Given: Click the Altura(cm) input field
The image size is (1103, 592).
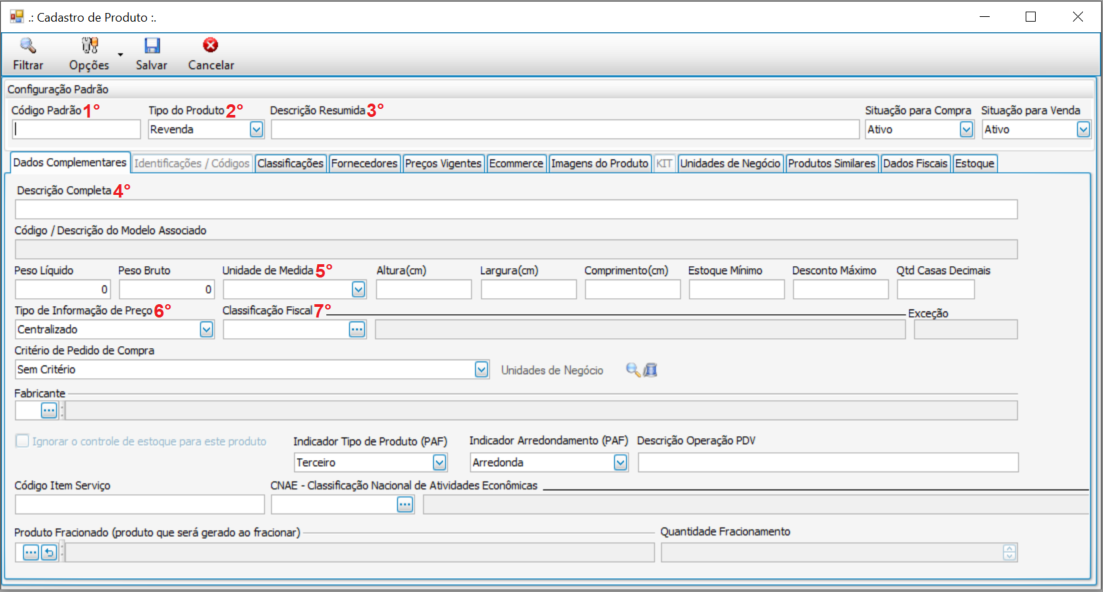Looking at the screenshot, I should [423, 289].
